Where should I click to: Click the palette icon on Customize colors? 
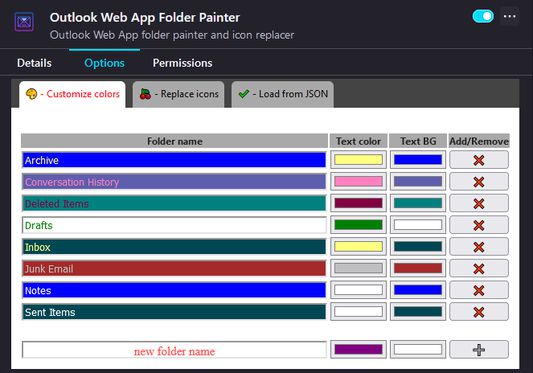31,94
